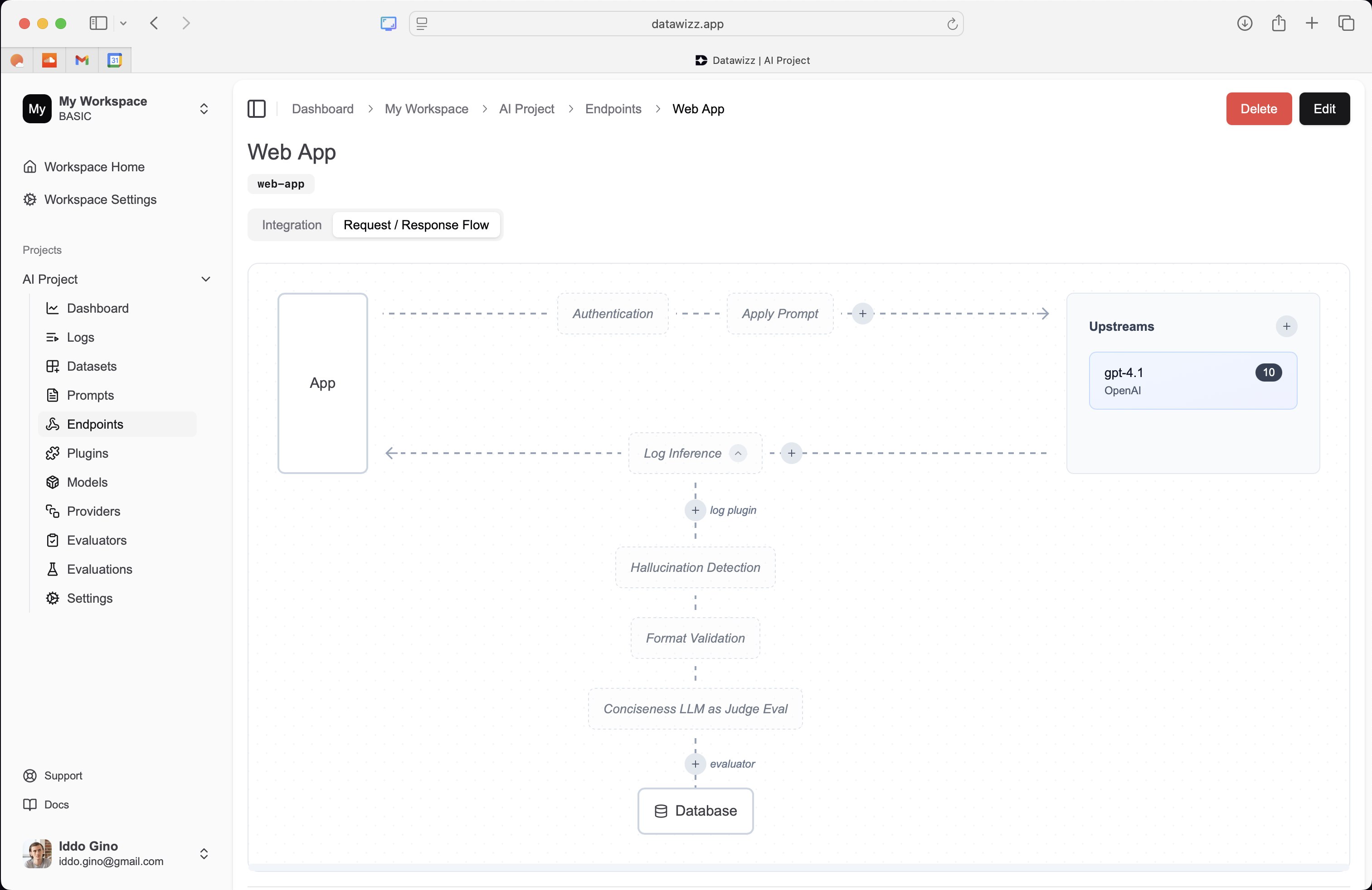Screen dimensions: 1372x890
Task: Open the Plugins section in sidebar
Action: tap(87, 453)
